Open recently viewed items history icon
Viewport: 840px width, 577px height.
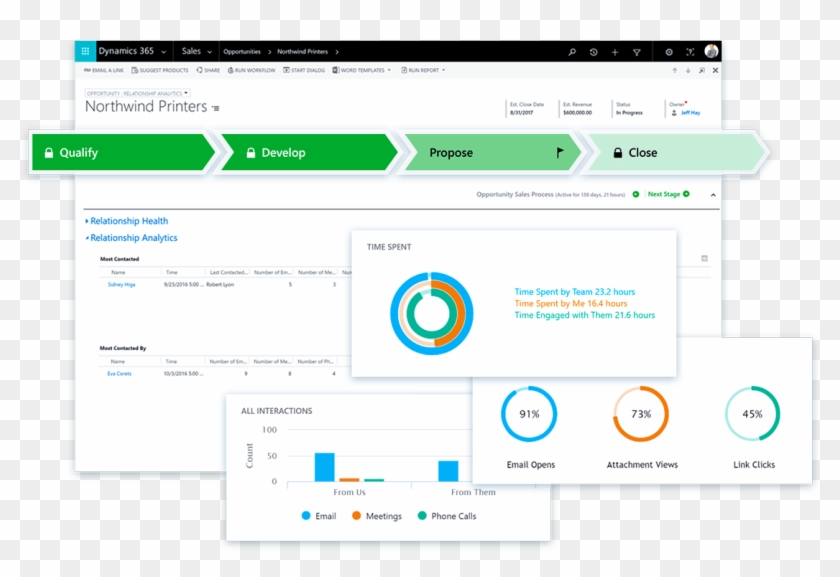(x=594, y=52)
